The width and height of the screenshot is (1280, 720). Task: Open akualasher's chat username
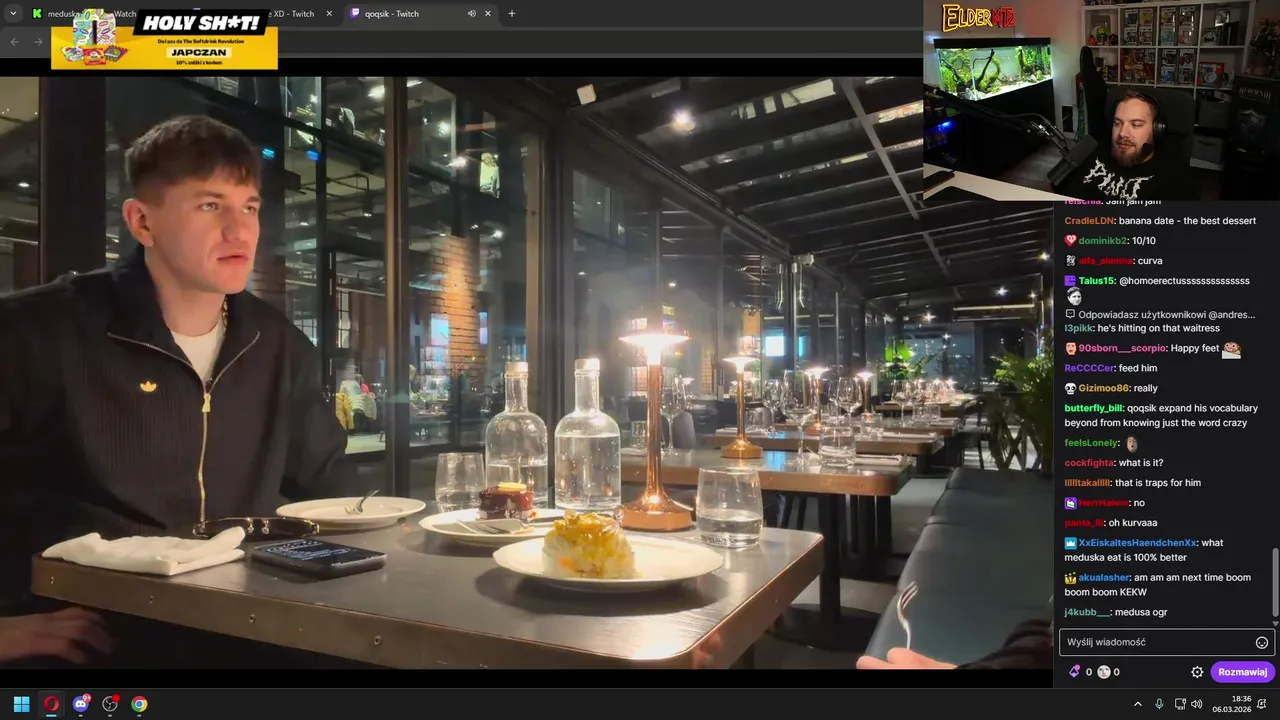[1104, 578]
